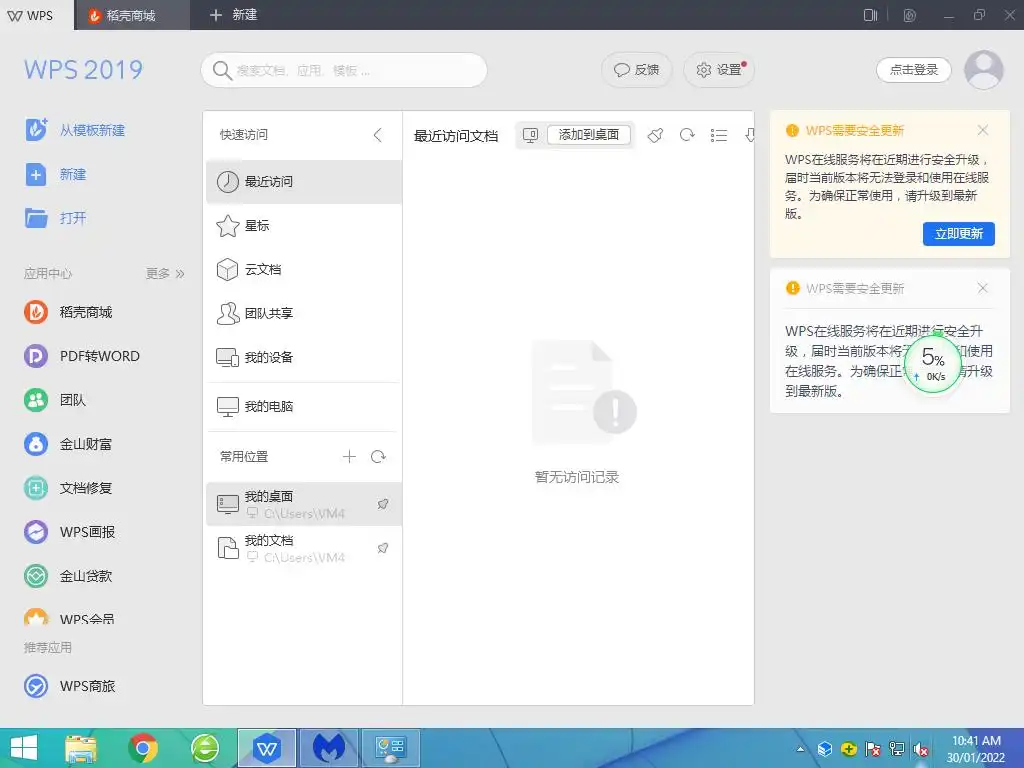Click the 新建 item in the sidebar
The height and width of the screenshot is (768, 1024).
pyautogui.click(x=55, y=174)
